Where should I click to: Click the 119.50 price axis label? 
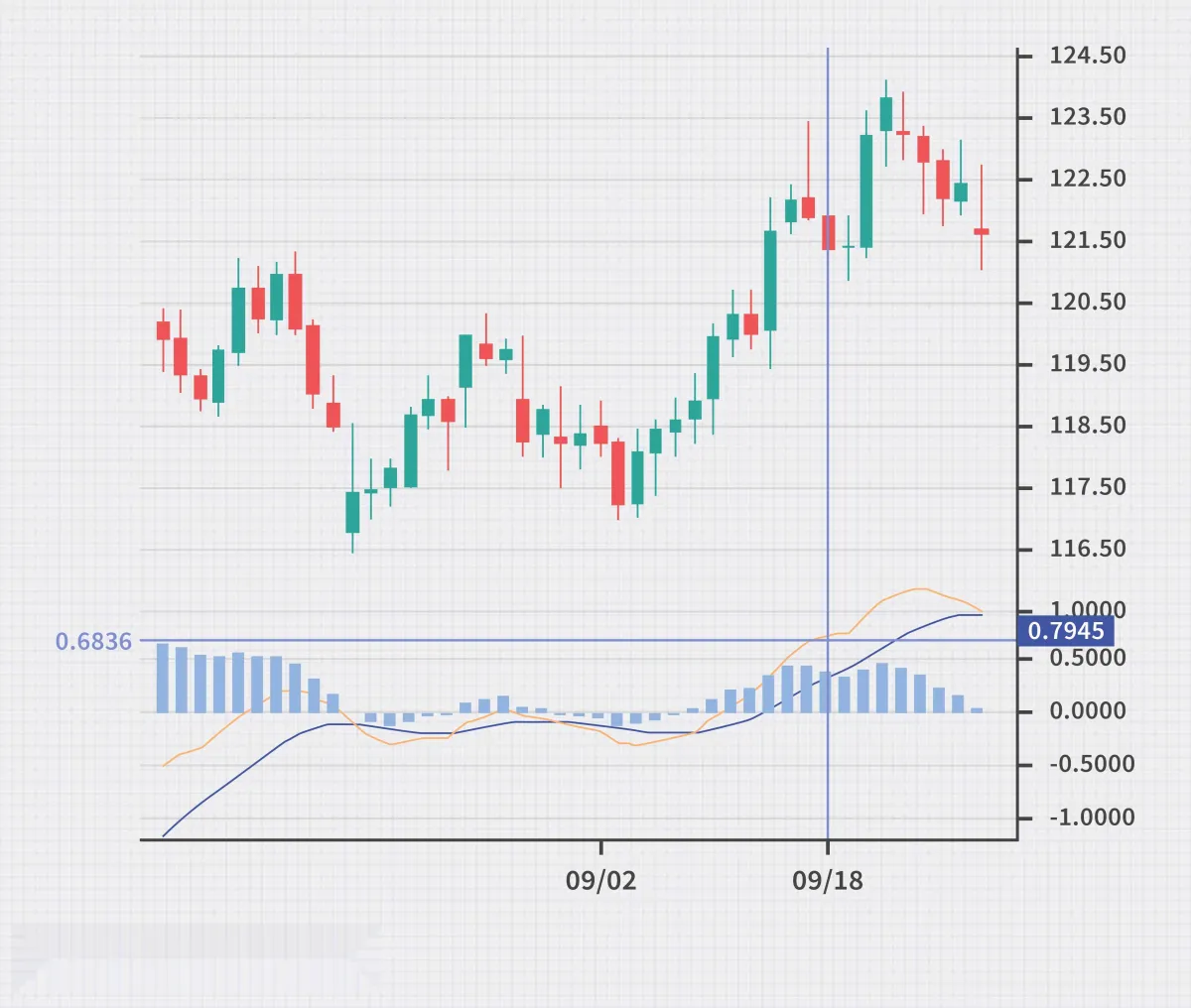coord(1088,364)
